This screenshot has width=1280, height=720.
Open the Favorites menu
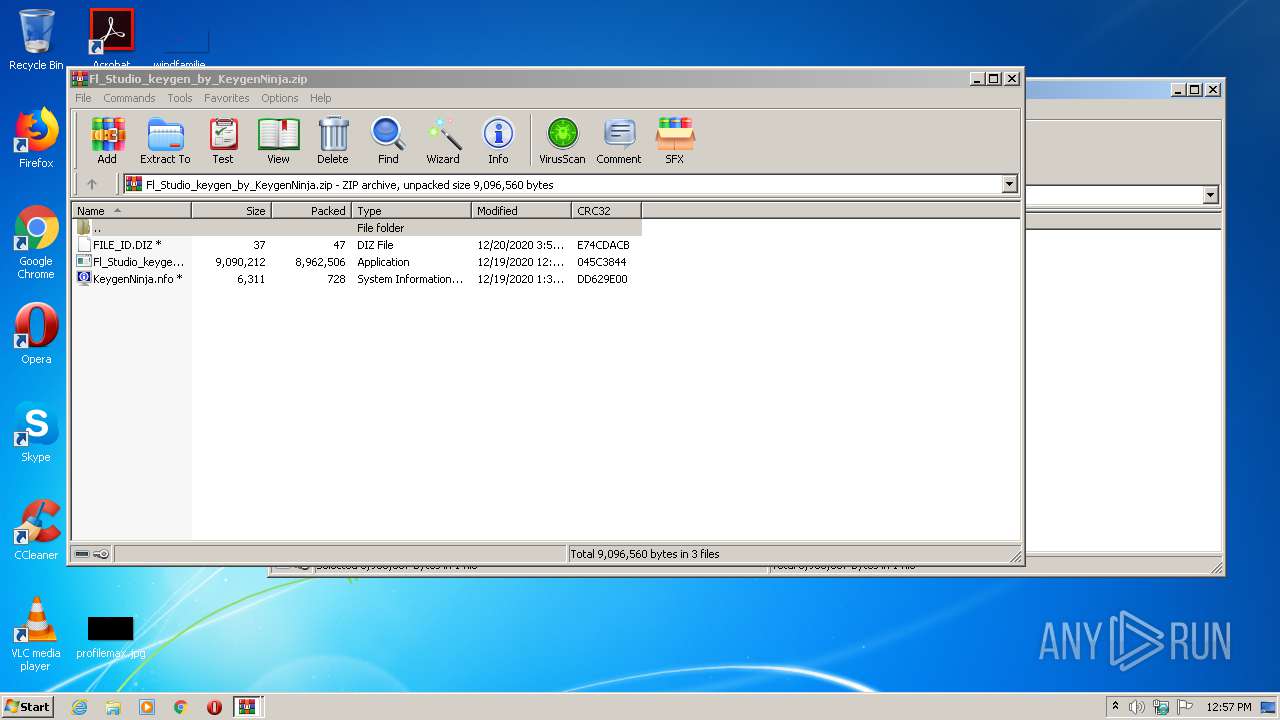(x=227, y=98)
